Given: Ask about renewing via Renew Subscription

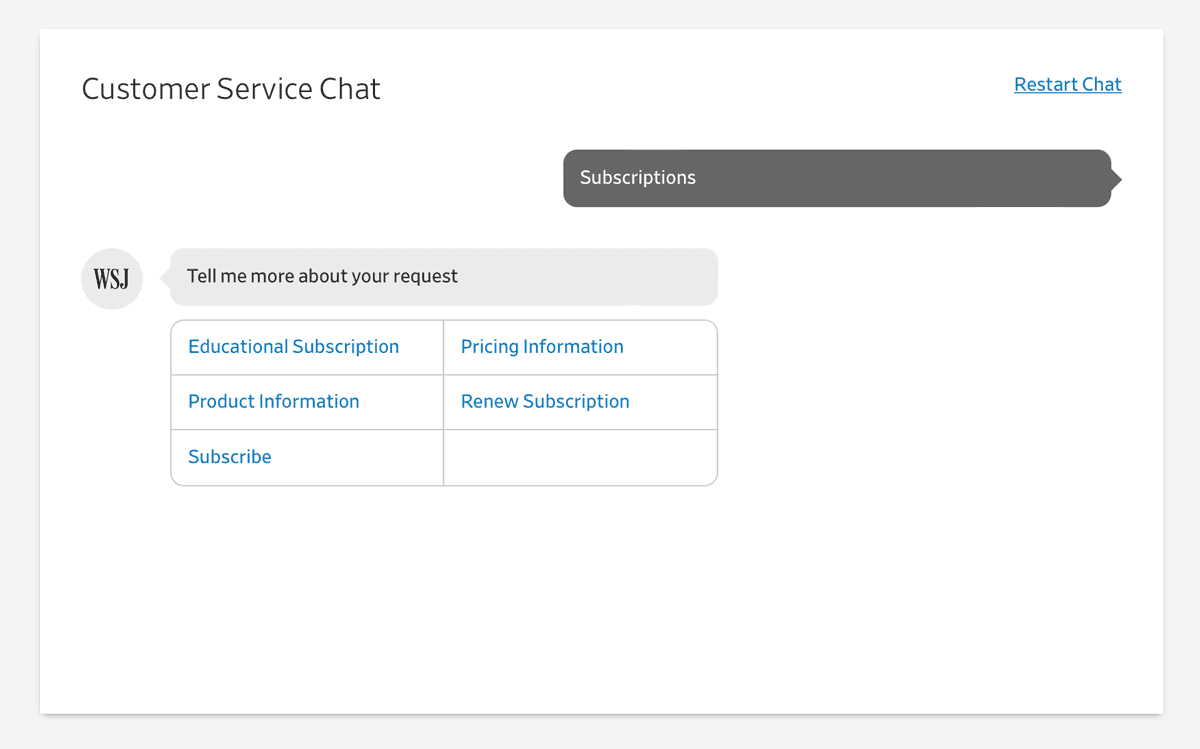Looking at the screenshot, I should 545,402.
